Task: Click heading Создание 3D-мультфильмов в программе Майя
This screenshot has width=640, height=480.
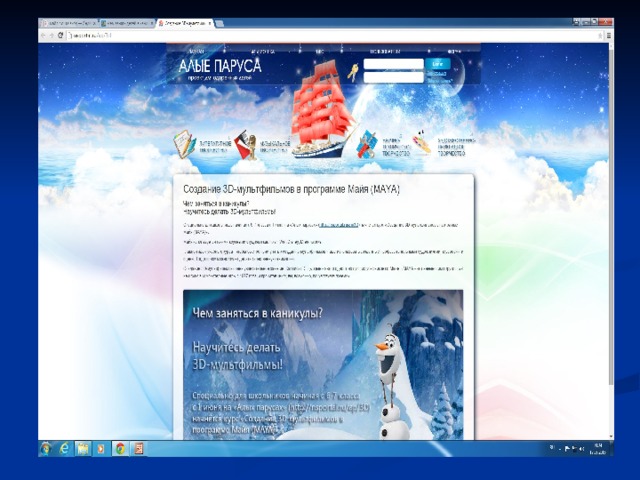Action: [291, 189]
